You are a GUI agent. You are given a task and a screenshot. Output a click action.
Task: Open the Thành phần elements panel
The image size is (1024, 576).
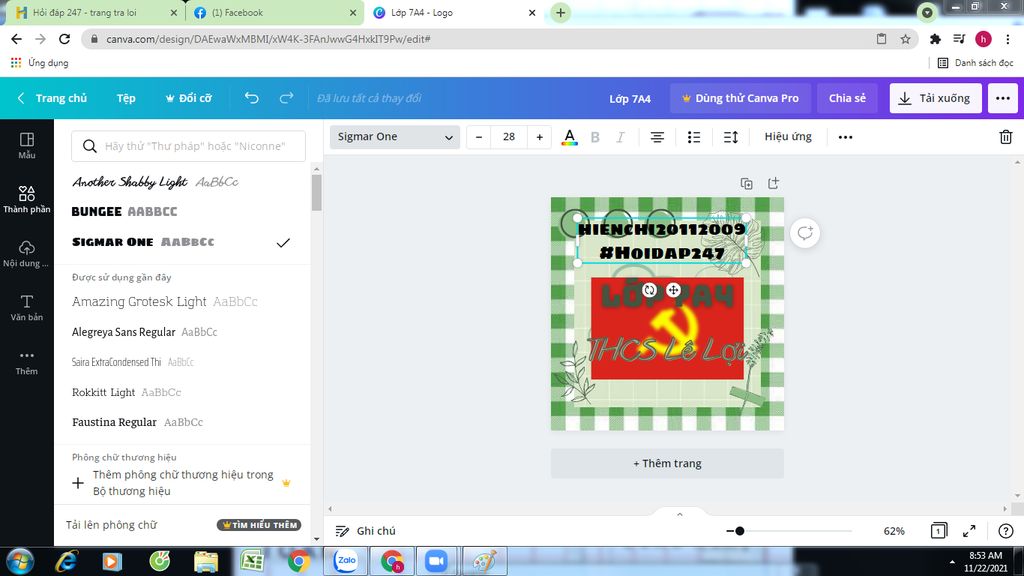(27, 199)
